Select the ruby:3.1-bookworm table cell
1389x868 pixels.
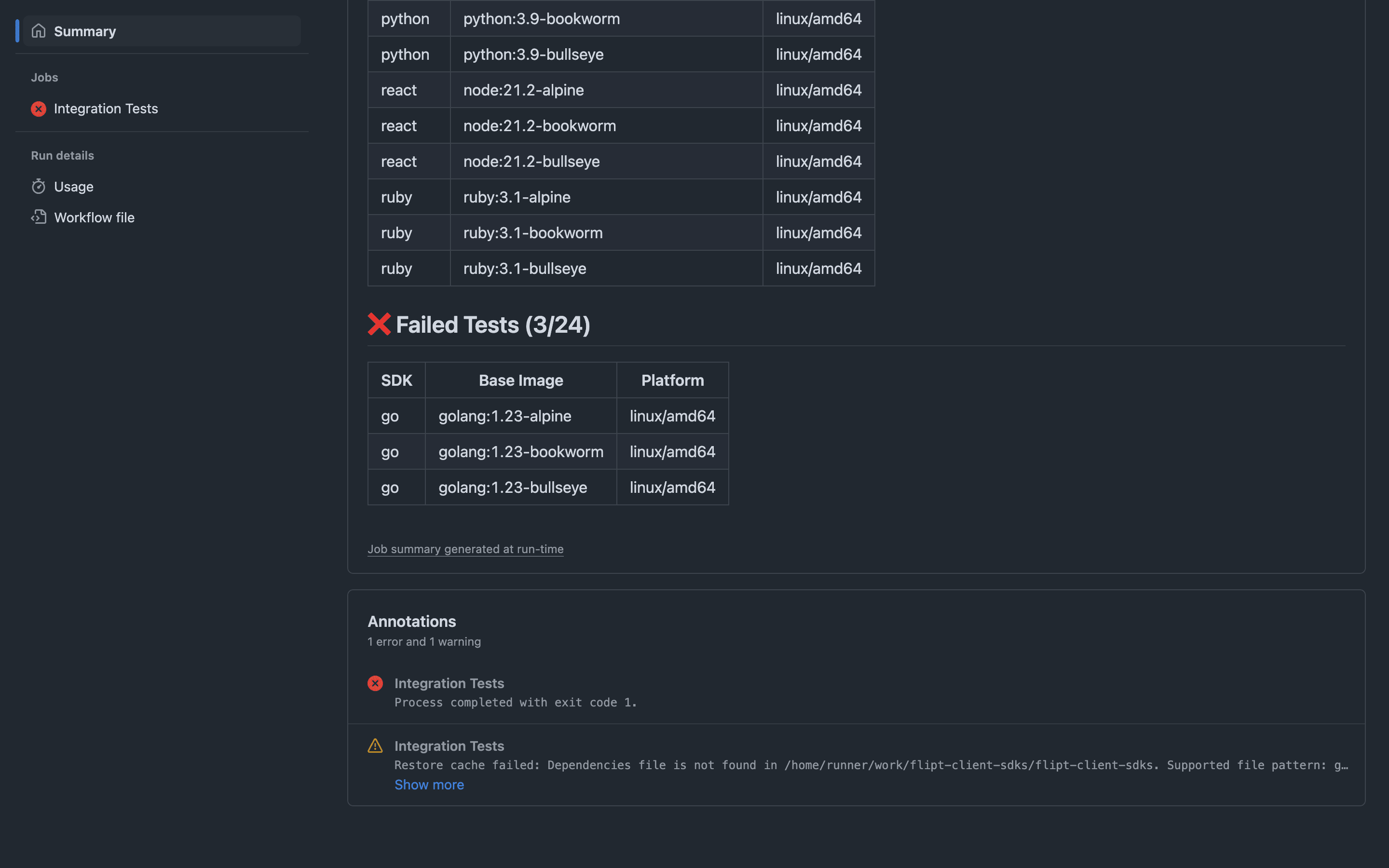coord(533,232)
